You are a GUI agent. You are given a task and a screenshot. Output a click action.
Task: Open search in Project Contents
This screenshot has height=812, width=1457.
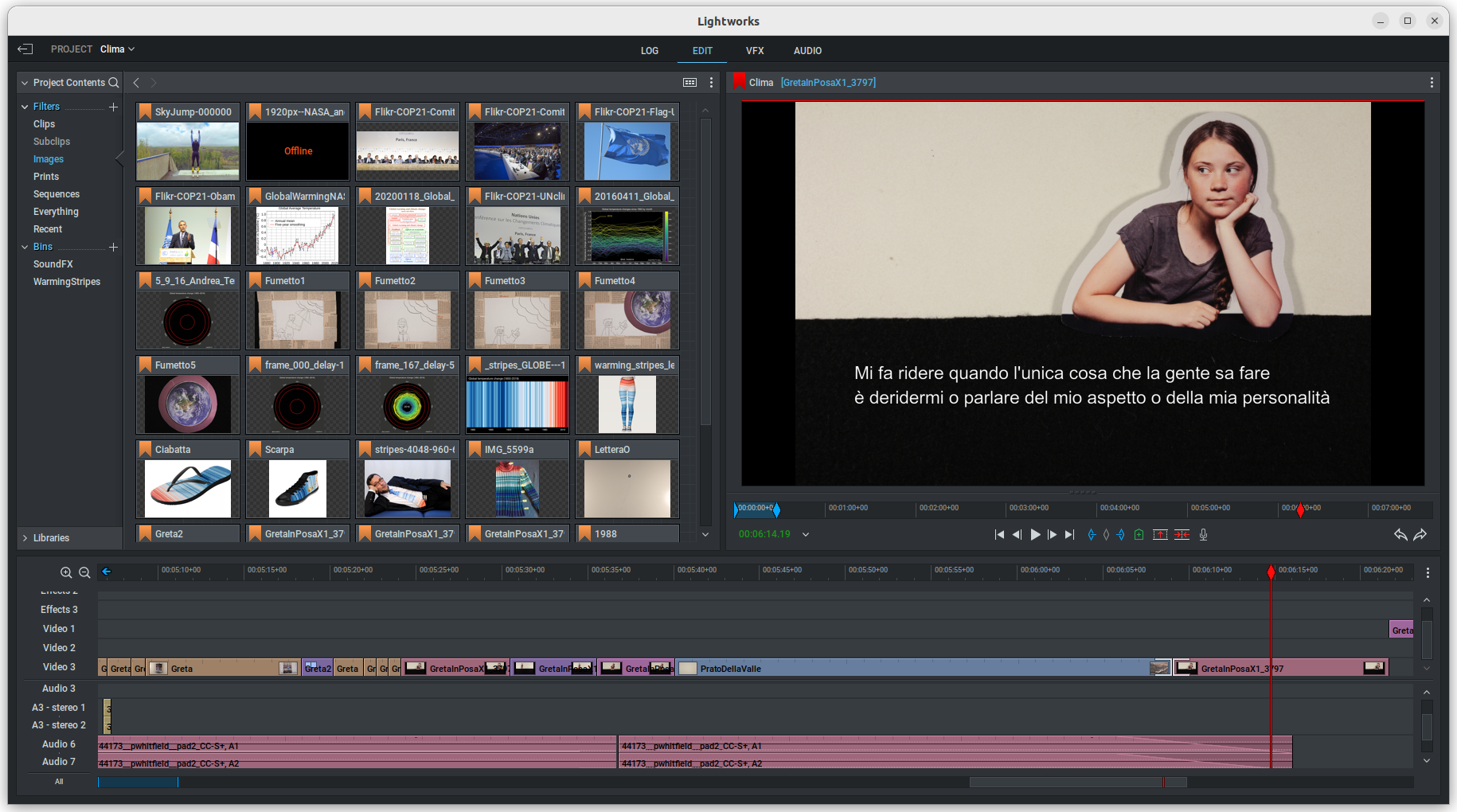click(114, 83)
